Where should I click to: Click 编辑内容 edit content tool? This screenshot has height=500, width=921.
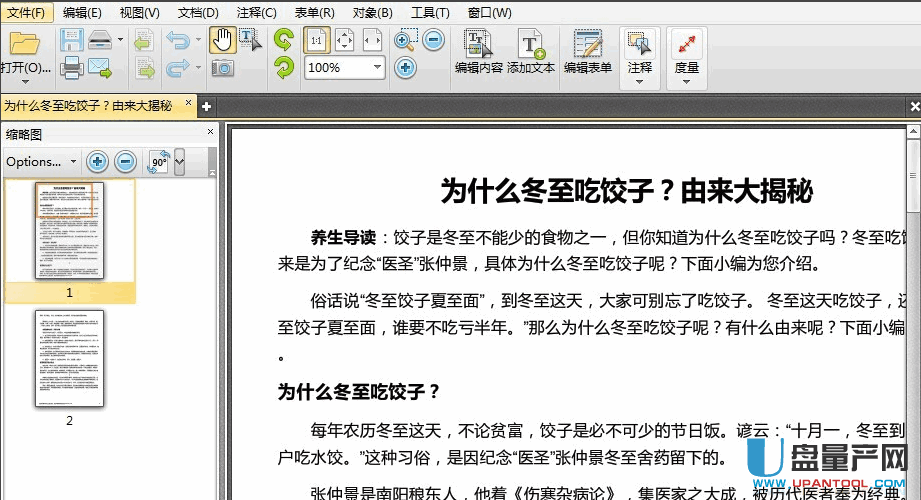478,52
